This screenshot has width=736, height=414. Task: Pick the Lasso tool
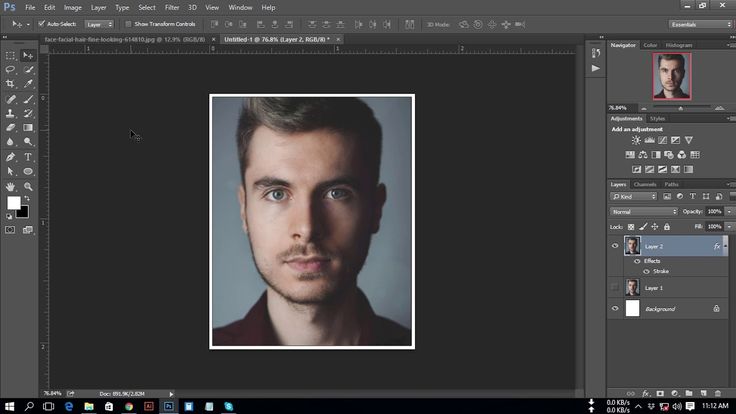(x=11, y=70)
